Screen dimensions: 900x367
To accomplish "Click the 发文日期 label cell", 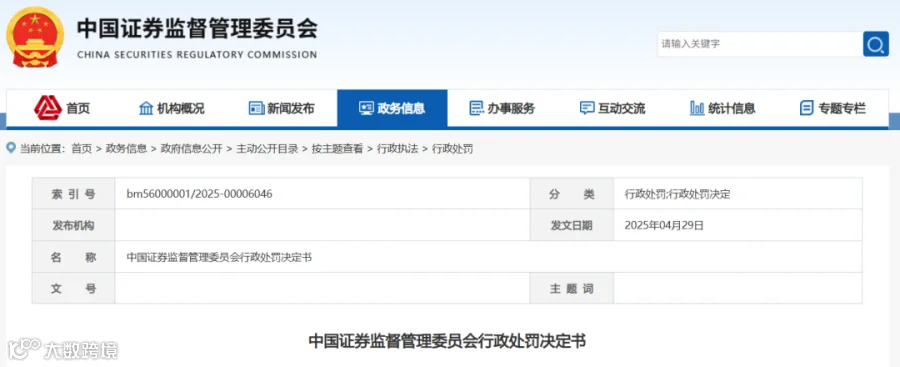I will (x=572, y=226).
